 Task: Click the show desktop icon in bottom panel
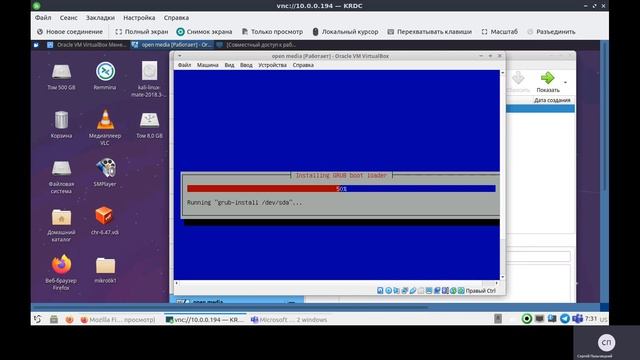tap(53, 320)
